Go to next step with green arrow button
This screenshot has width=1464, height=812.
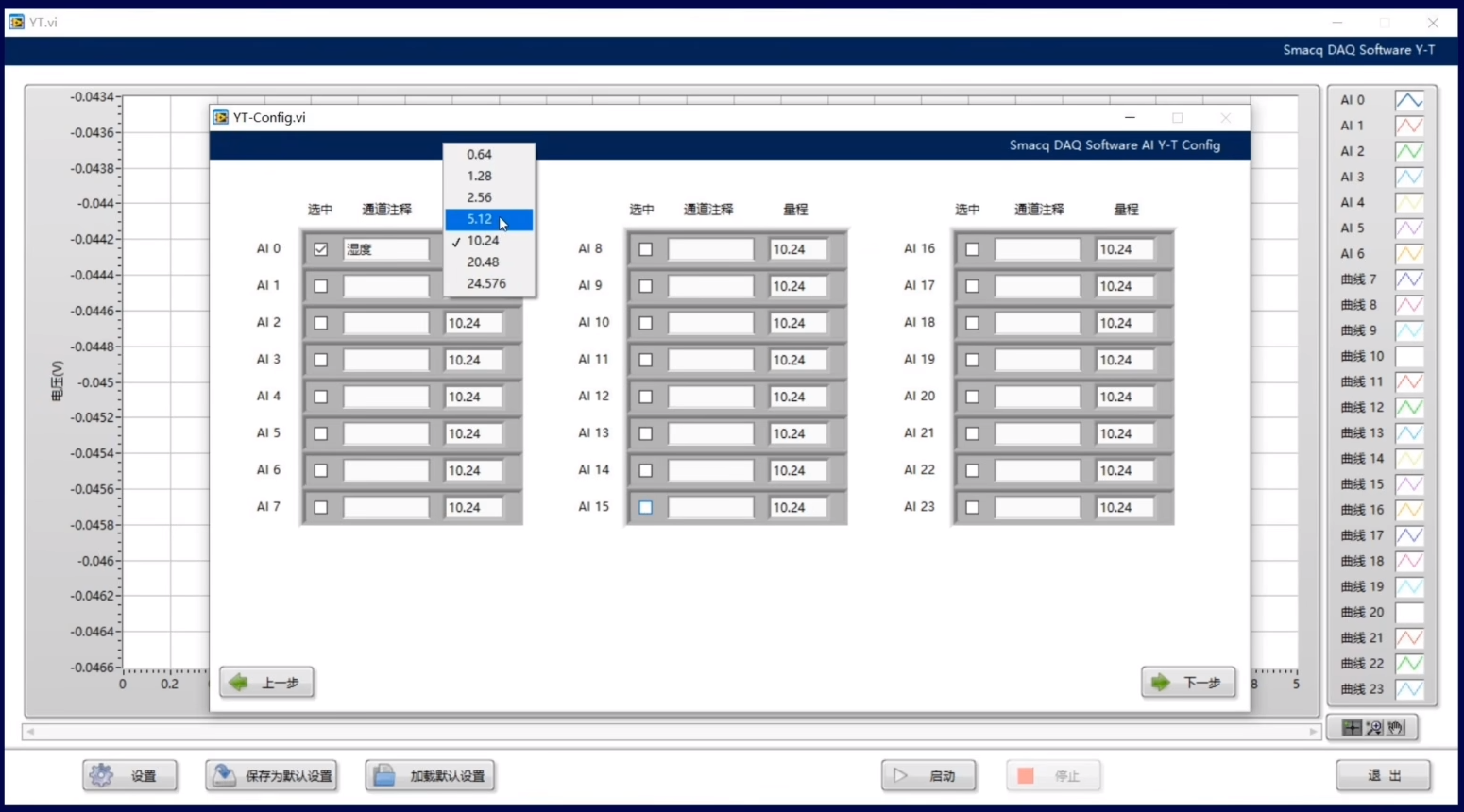click(x=1187, y=682)
